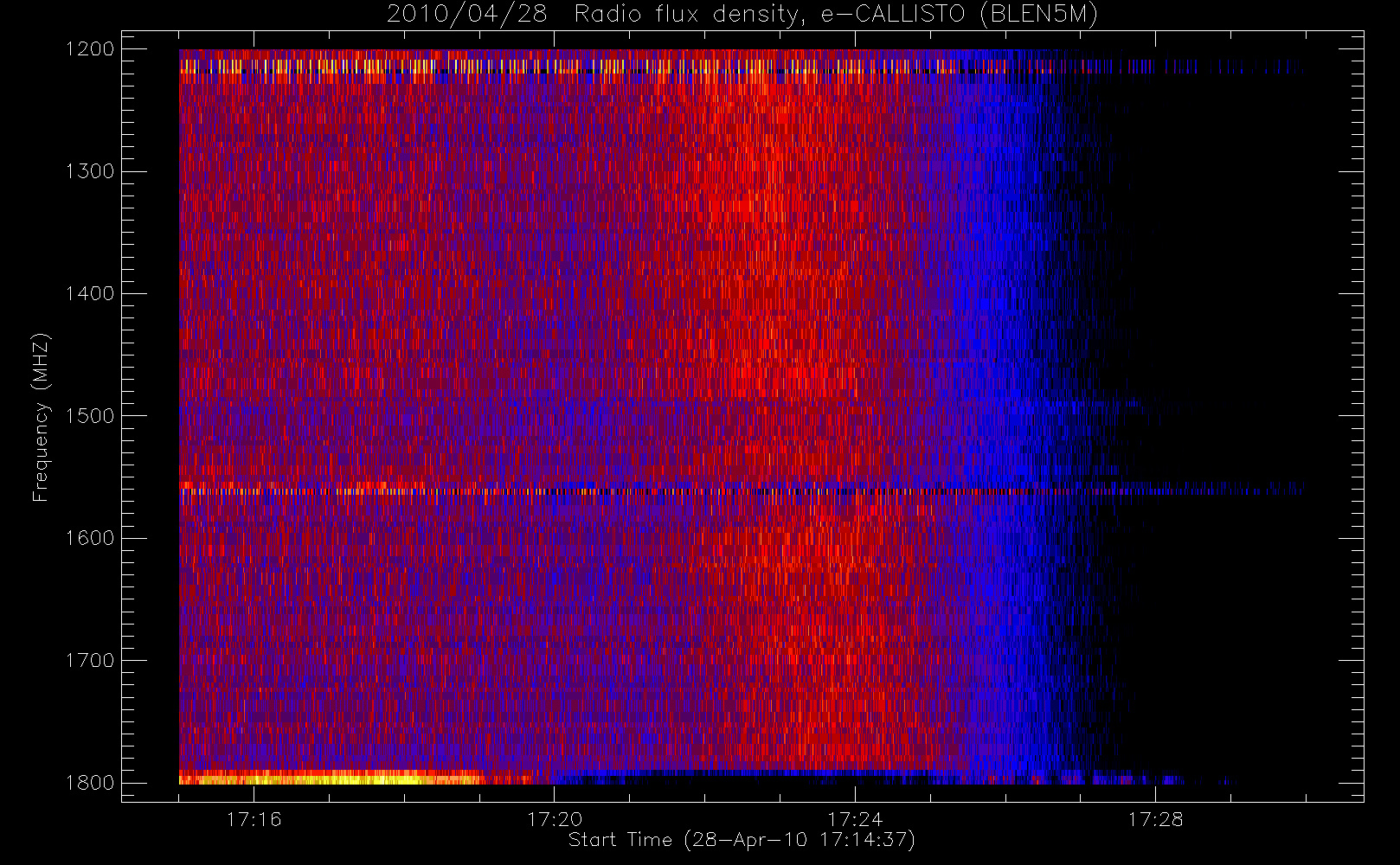Select the '1500' frequency axis label
Screen dimensions: 1400x865
point(90,415)
